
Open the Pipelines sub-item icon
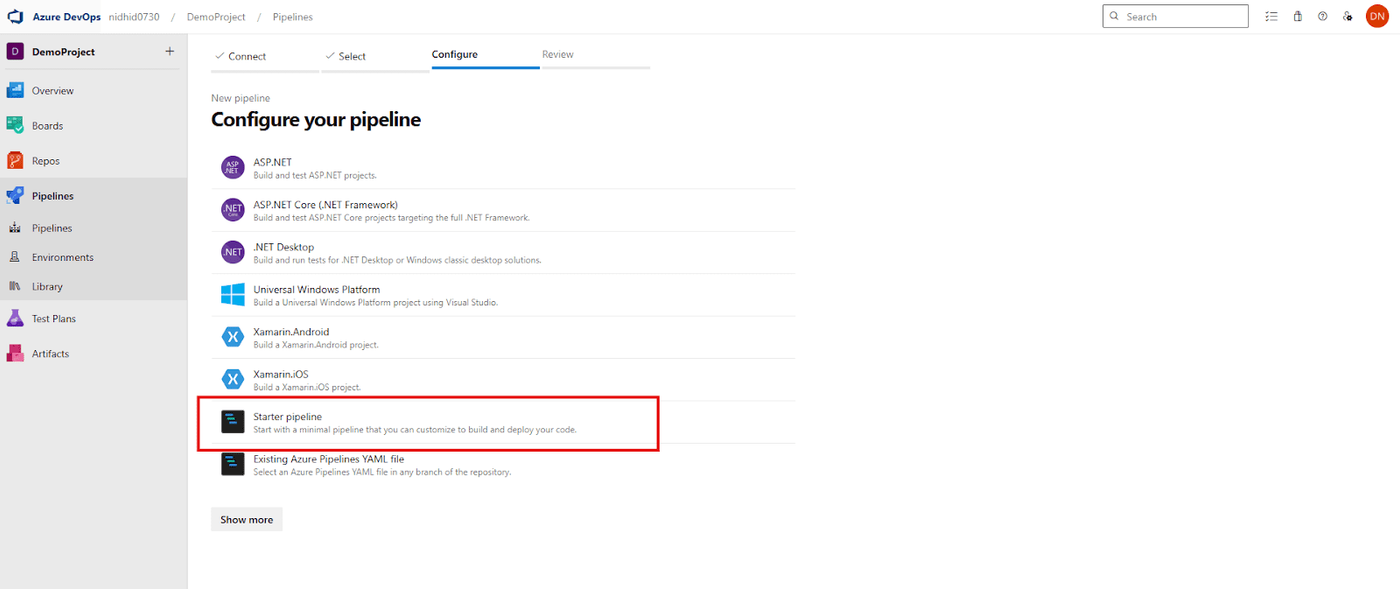pyautogui.click(x=15, y=228)
